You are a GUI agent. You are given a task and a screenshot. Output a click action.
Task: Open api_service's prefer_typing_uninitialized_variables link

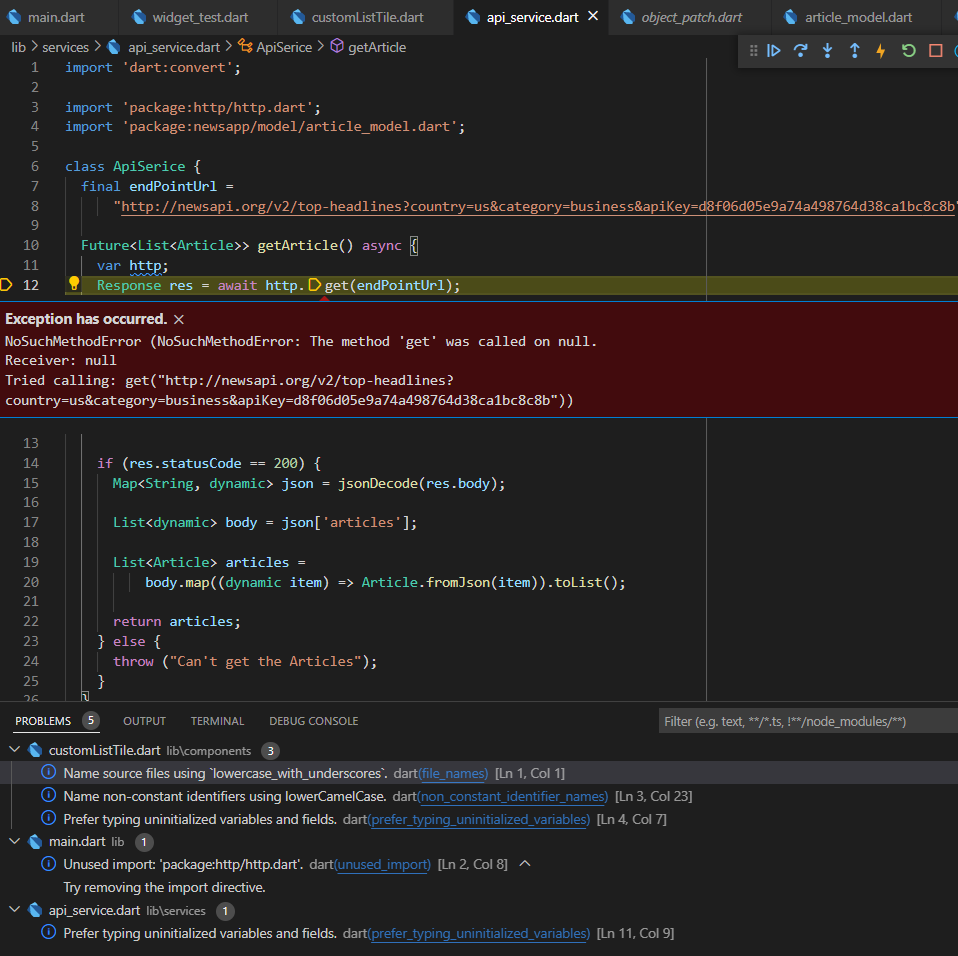[x=478, y=933]
